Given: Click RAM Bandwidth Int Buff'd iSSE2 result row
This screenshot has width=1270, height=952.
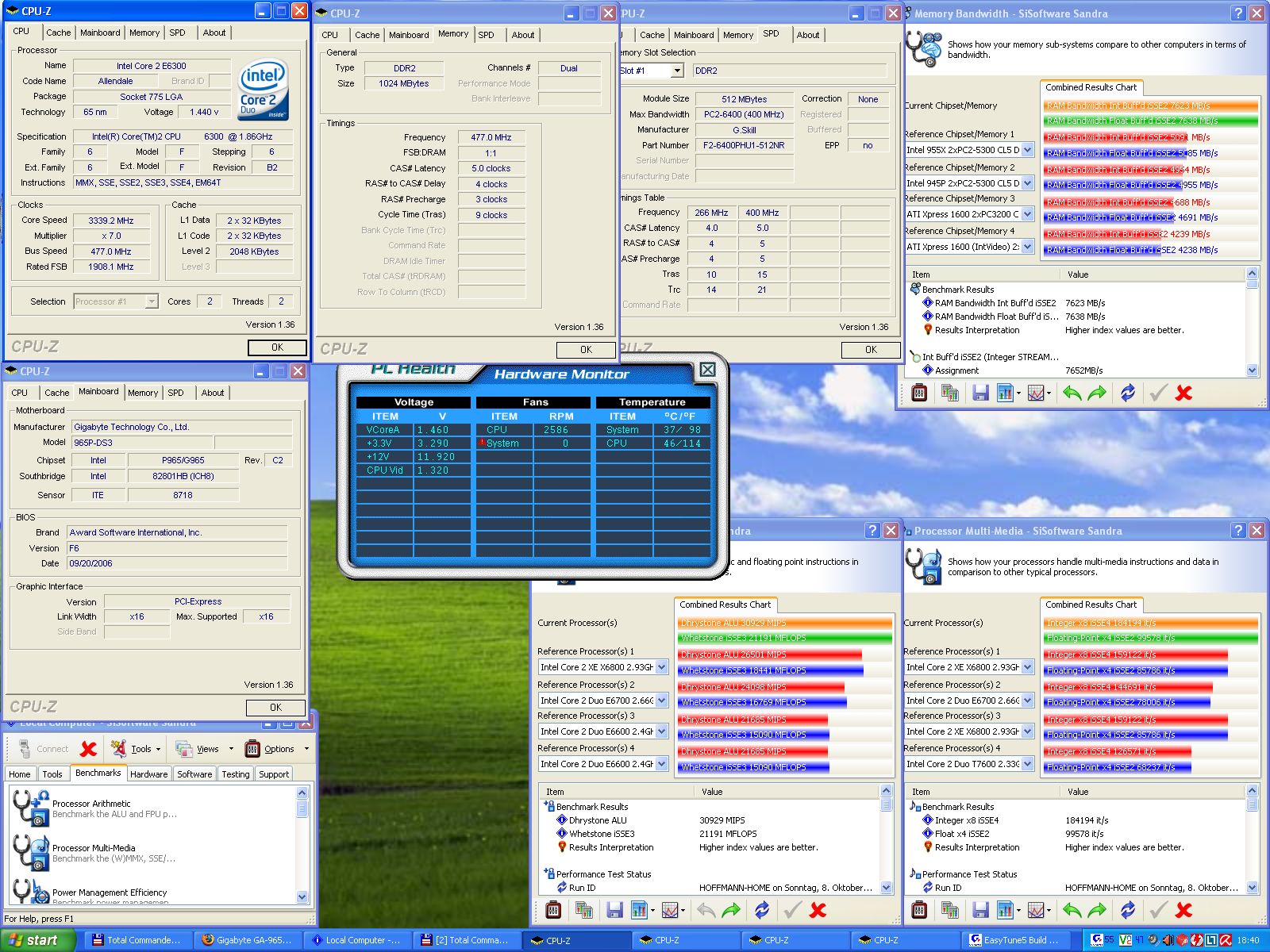Looking at the screenshot, I should click(x=1079, y=303).
